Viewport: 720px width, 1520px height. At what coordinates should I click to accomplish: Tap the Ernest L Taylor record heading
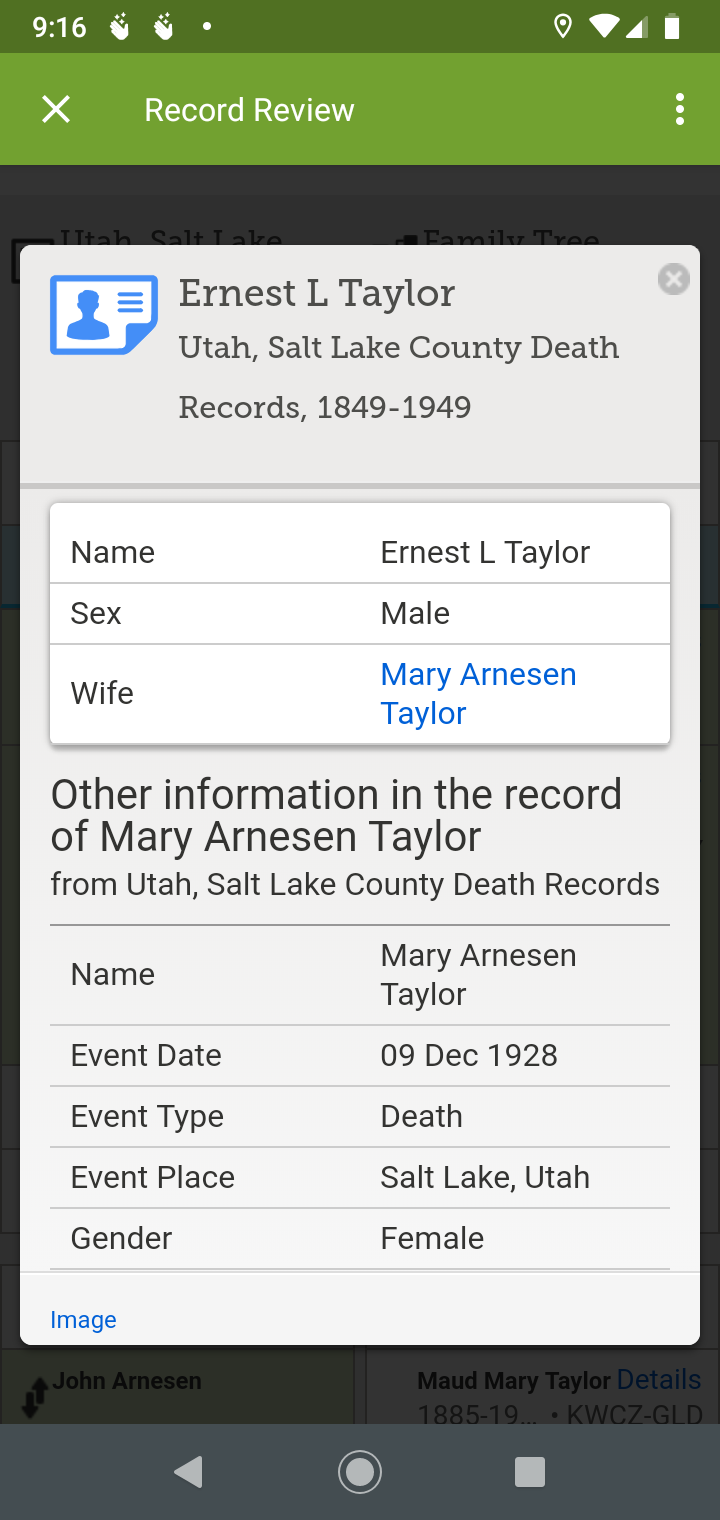317,293
